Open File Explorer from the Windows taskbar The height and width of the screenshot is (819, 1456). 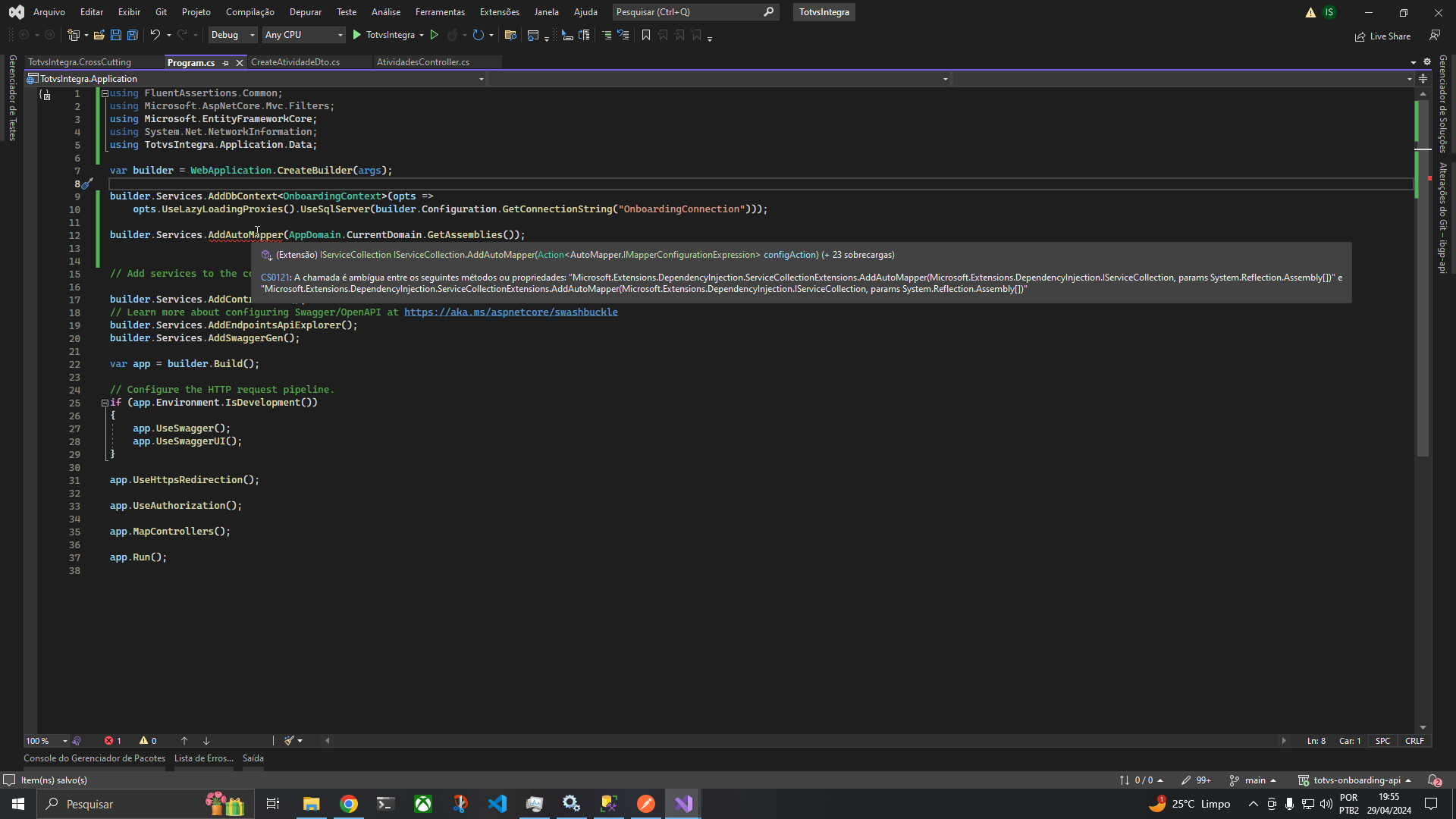312,804
